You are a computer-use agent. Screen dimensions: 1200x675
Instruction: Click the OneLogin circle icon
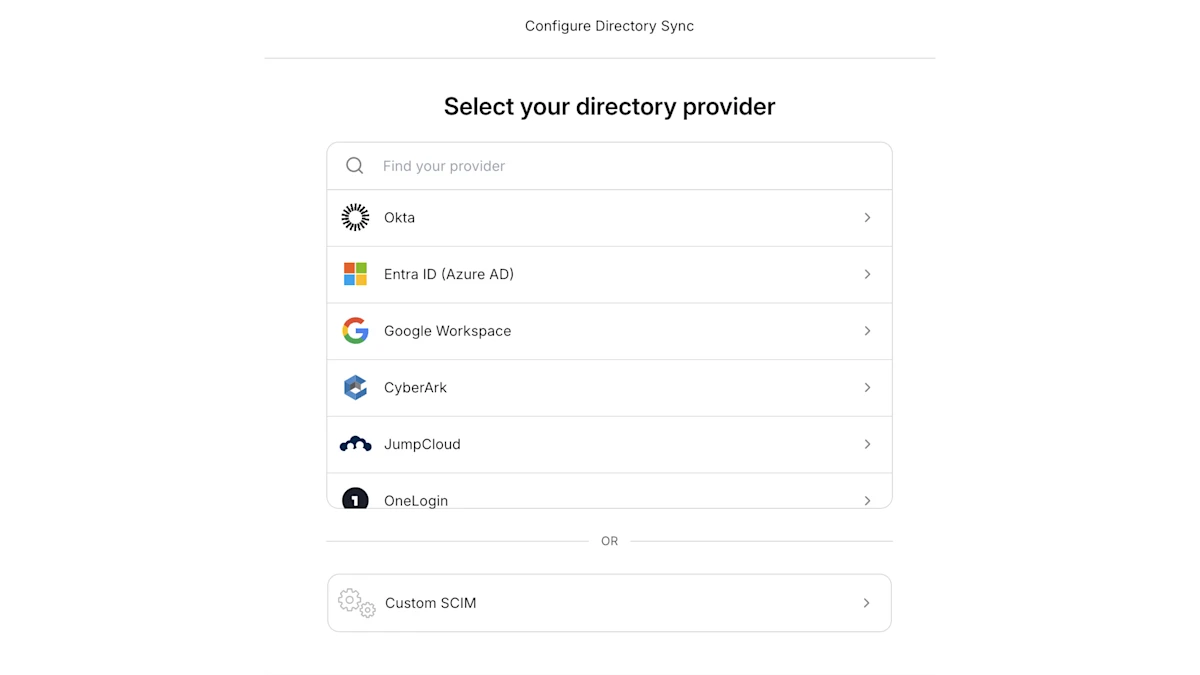pyautogui.click(x=355, y=499)
